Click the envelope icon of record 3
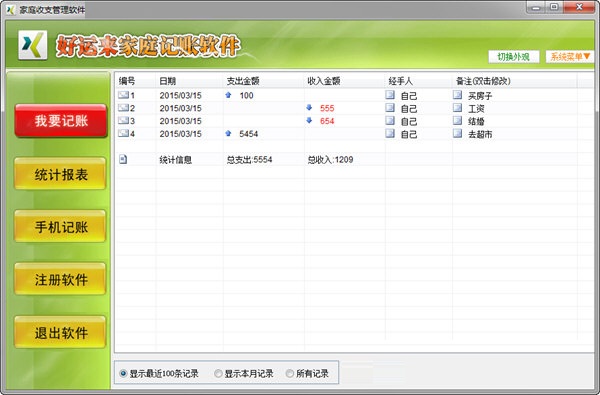 [123, 121]
